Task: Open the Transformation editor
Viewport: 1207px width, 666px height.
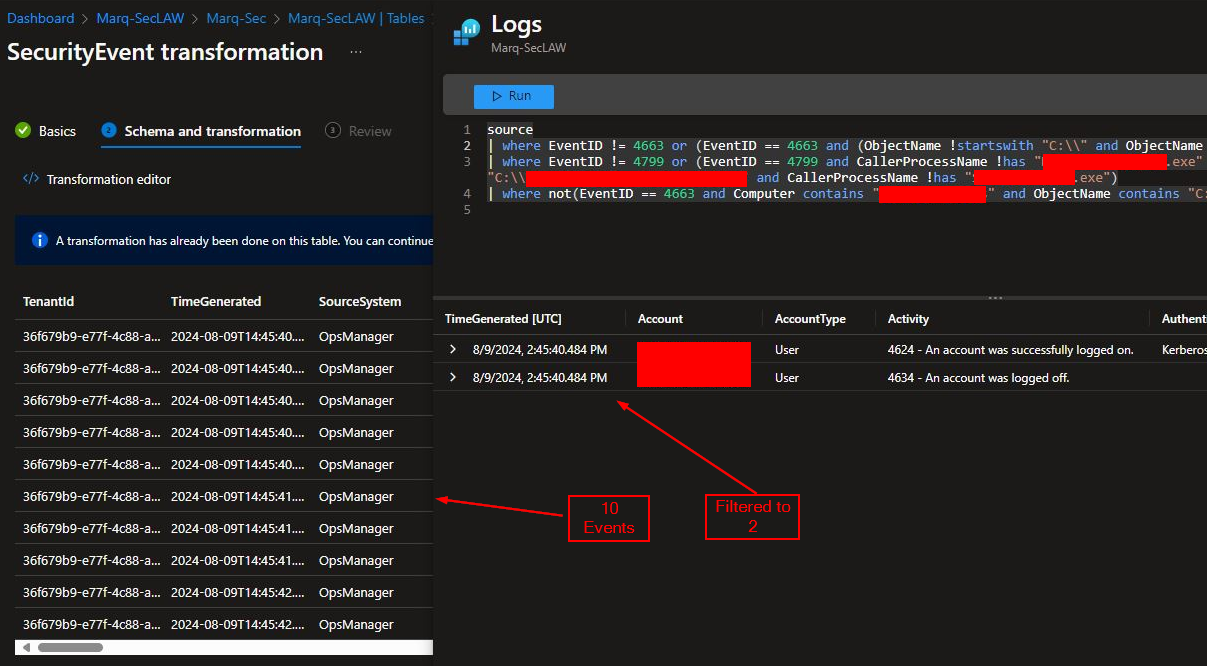Action: 97,179
